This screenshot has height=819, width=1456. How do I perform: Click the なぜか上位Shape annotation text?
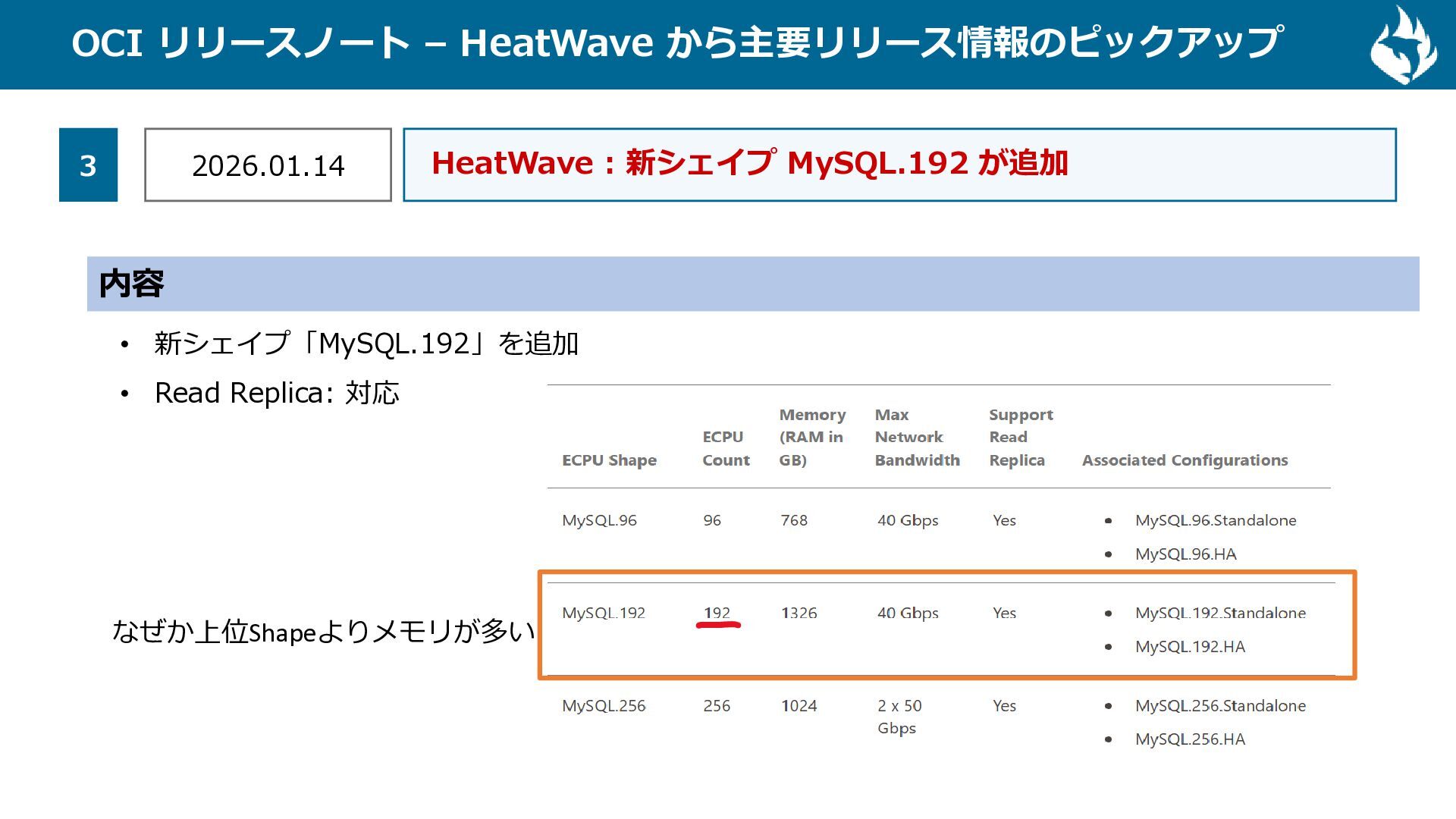pos(323,632)
